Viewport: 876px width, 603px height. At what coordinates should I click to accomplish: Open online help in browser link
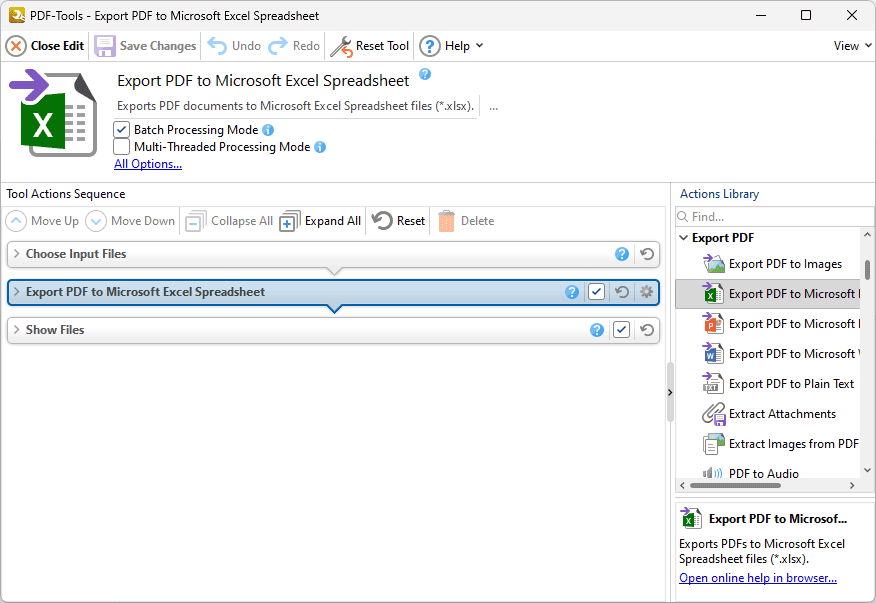click(757, 577)
